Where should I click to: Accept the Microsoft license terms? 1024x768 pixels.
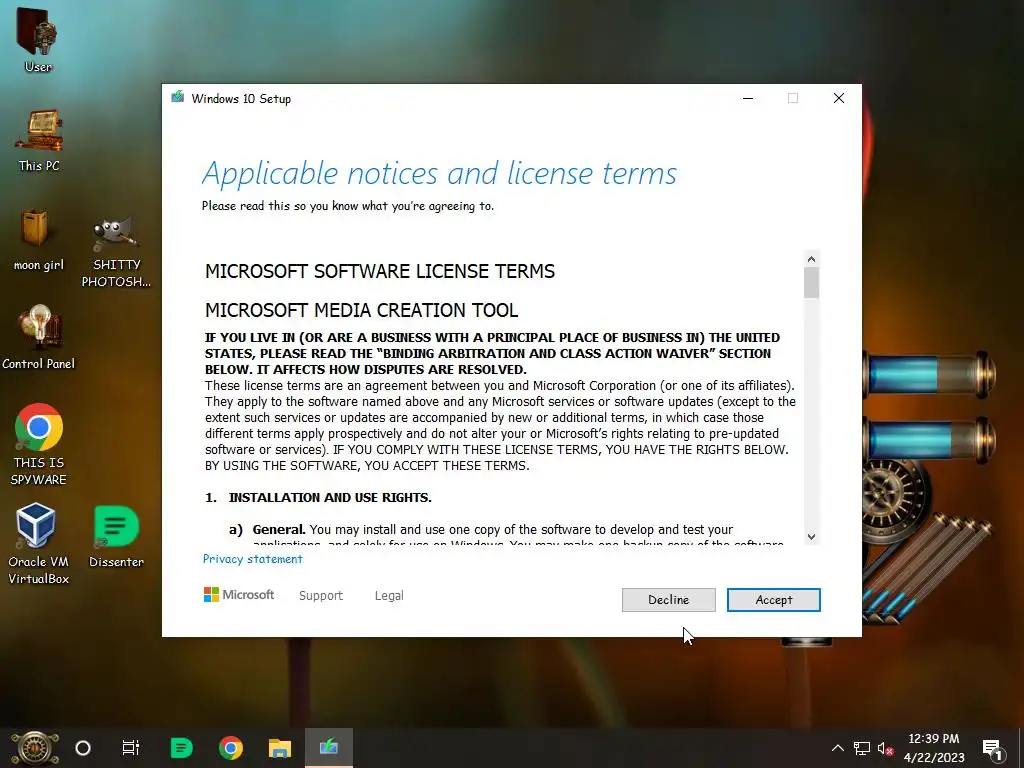coord(773,600)
